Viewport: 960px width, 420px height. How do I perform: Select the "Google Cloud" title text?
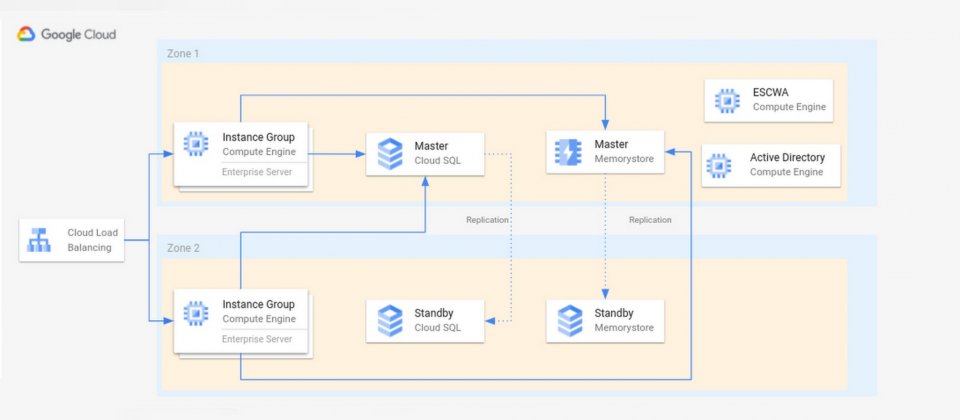click(78, 34)
